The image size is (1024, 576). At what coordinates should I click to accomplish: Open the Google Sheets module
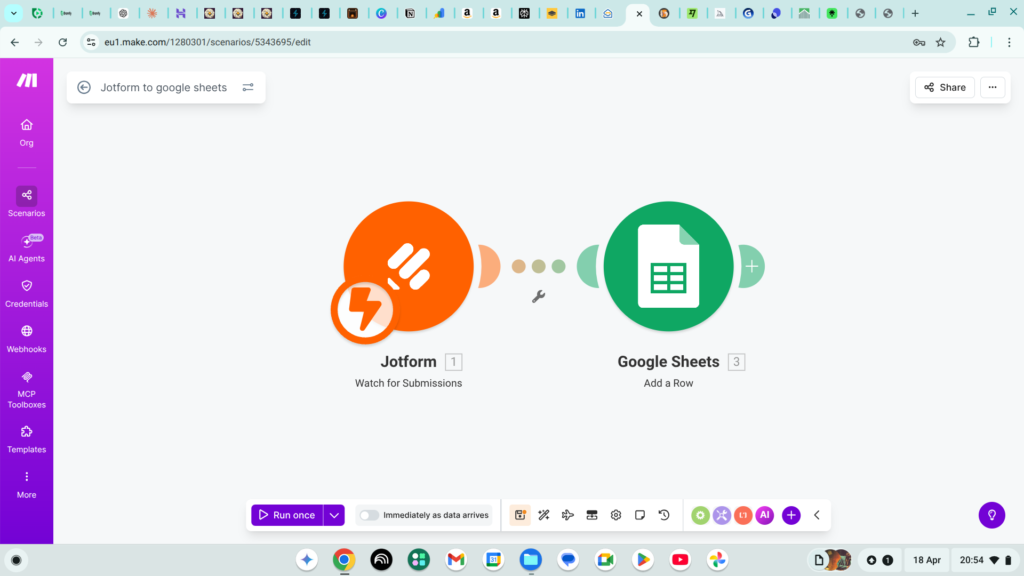pos(668,266)
